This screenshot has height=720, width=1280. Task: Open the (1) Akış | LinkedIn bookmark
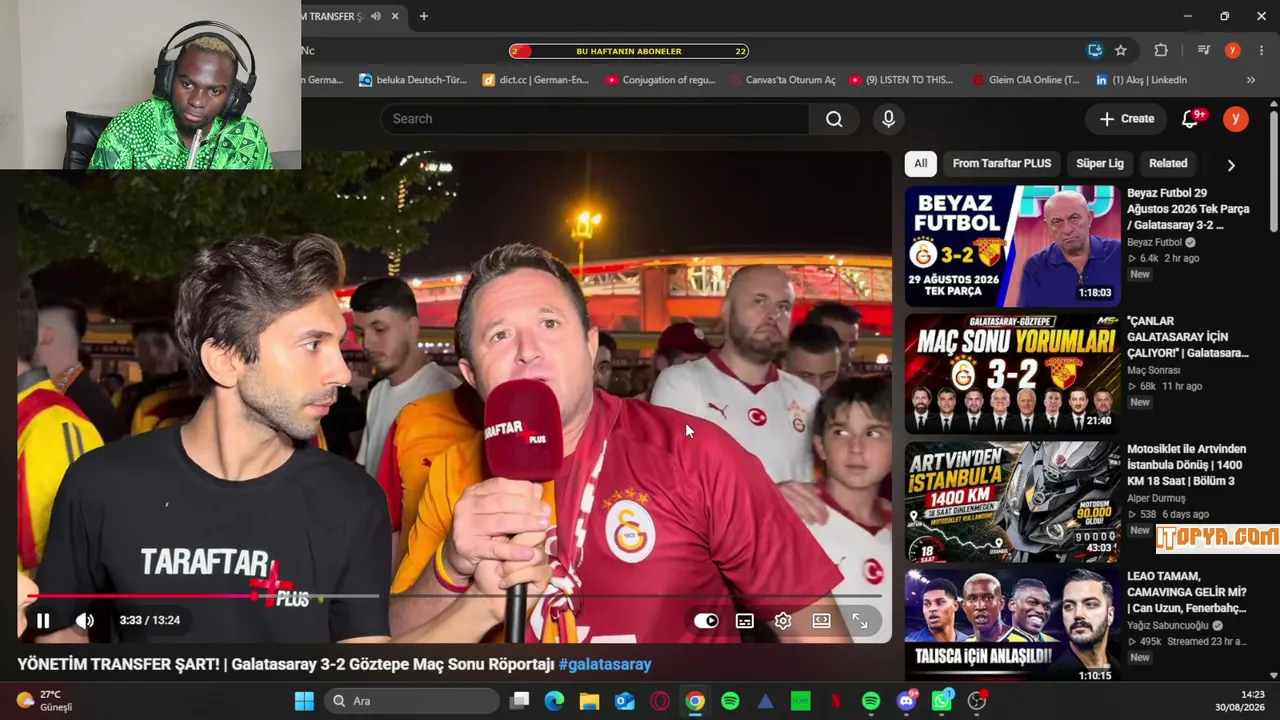[1141, 80]
